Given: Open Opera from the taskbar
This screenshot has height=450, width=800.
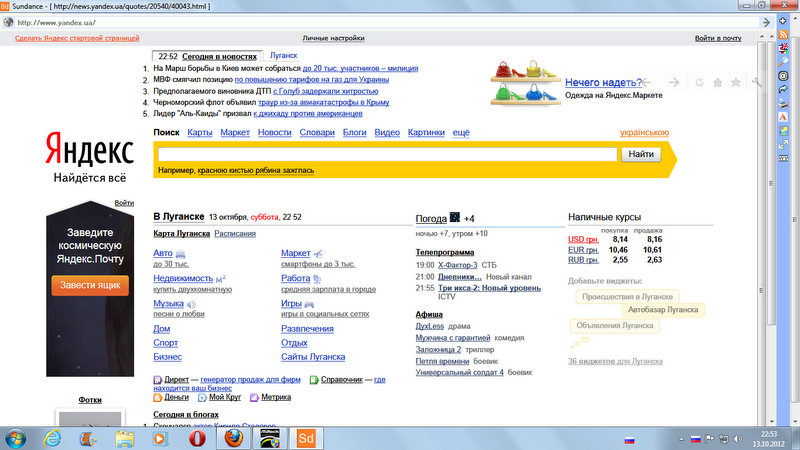Looking at the screenshot, I should point(197,438).
